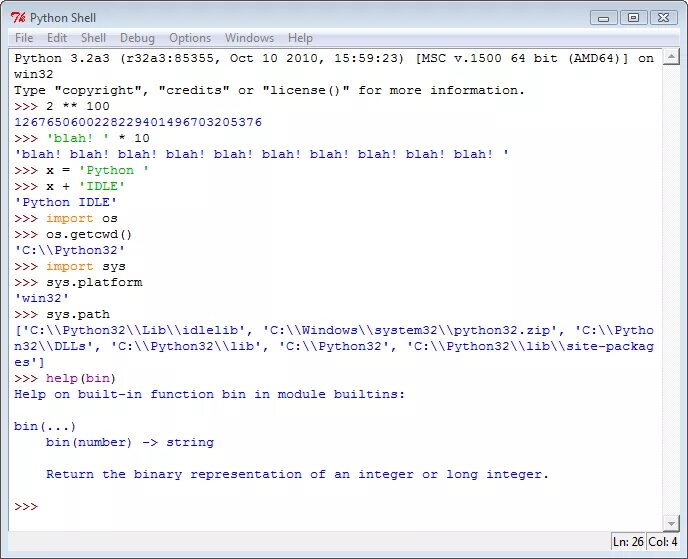The width and height of the screenshot is (688, 559).
Task: Maximize the Python Shell window
Action: tap(633, 18)
